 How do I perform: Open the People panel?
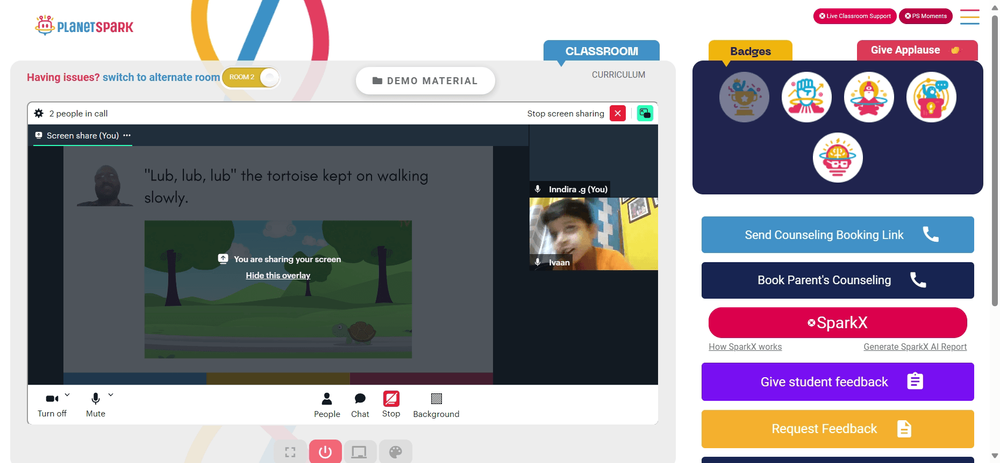tap(327, 405)
